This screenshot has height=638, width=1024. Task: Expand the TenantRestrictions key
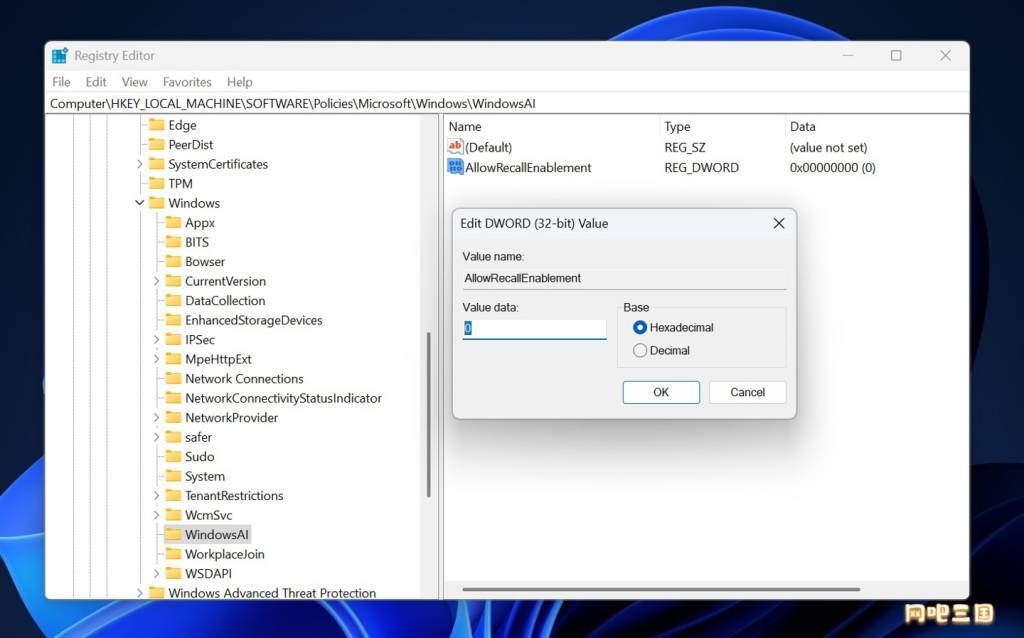click(x=156, y=496)
